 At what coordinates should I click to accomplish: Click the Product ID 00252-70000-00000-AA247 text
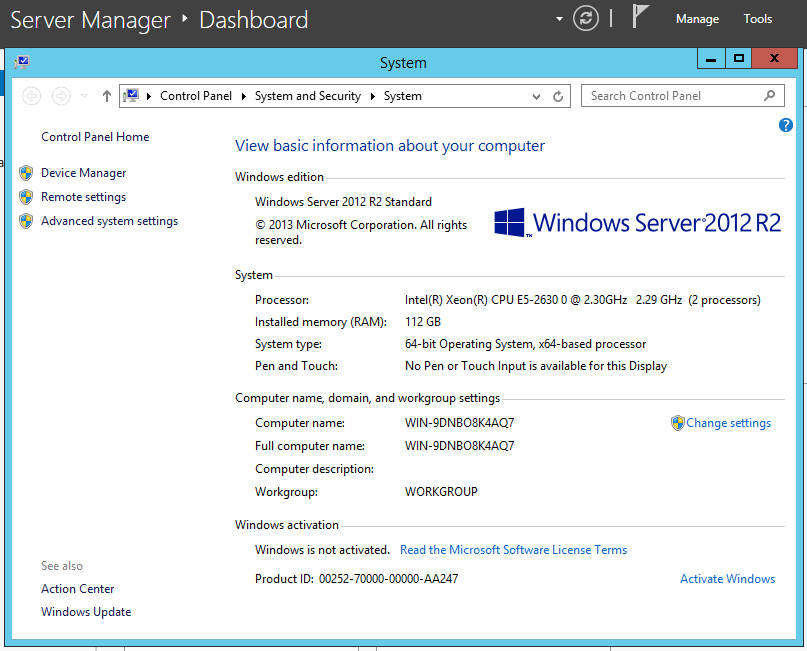pos(356,579)
